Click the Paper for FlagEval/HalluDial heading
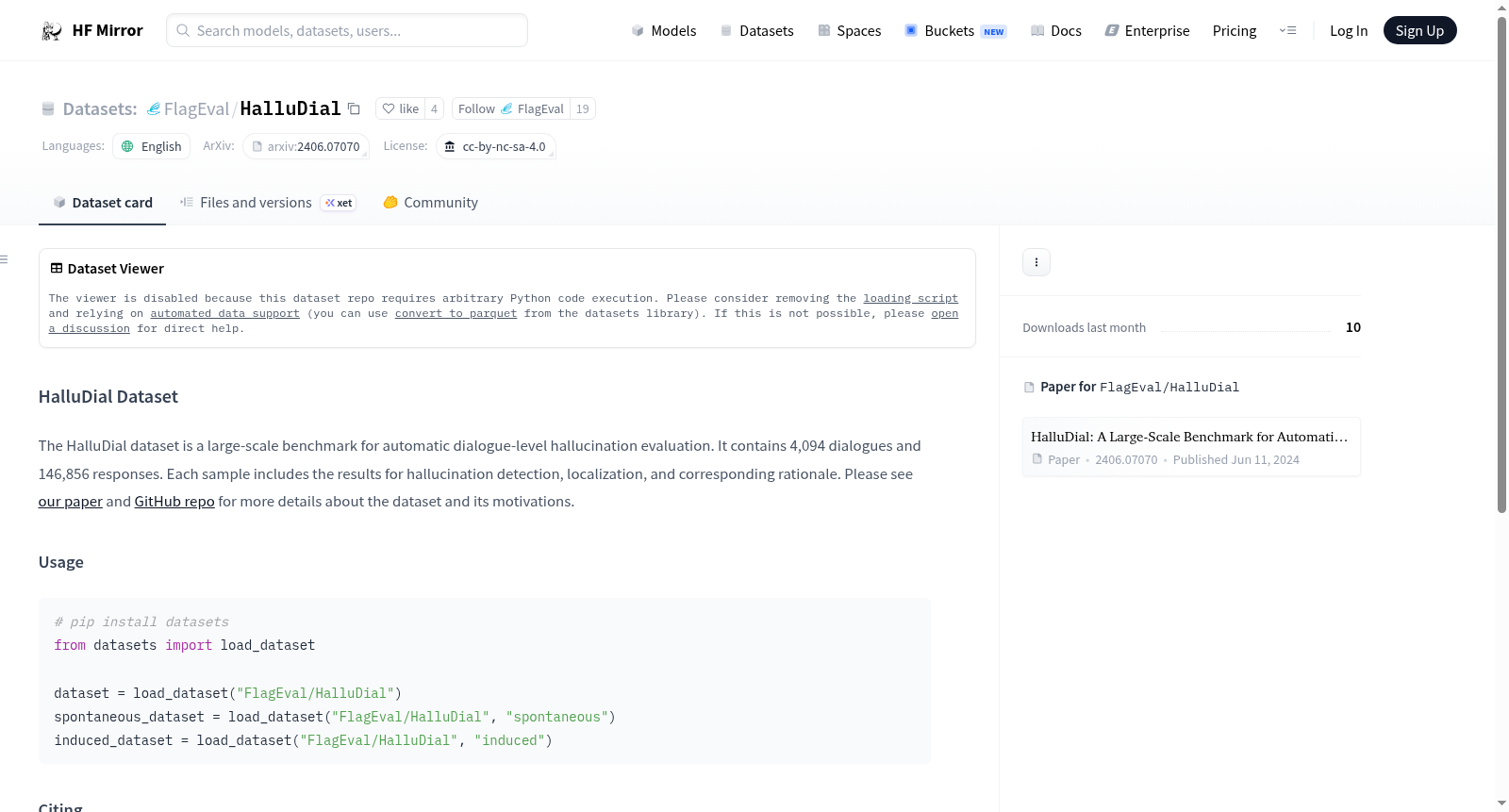Screen dimensions: 1509x812 pyautogui.click(x=1139, y=387)
